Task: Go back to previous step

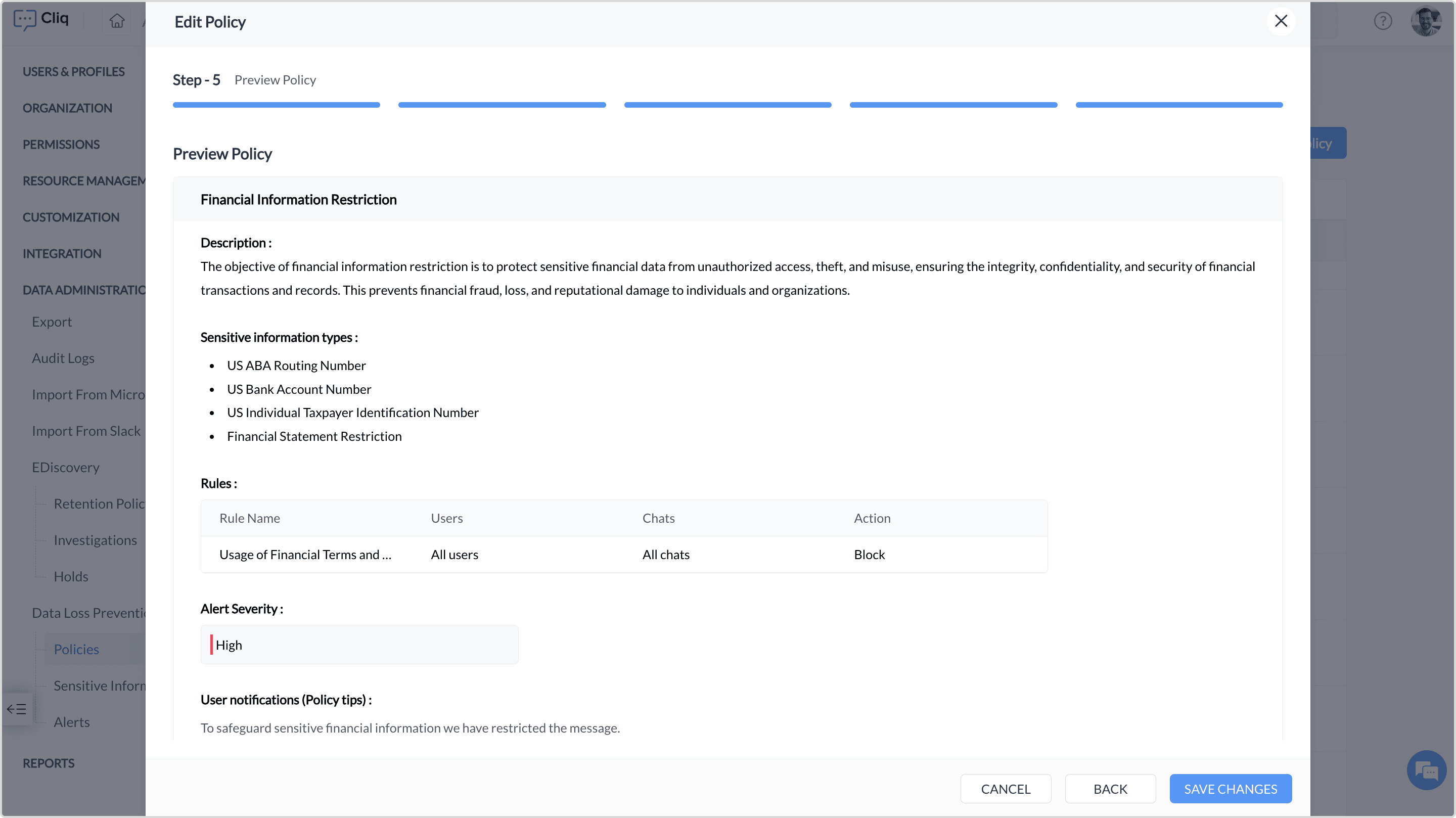Action: pos(1110,789)
